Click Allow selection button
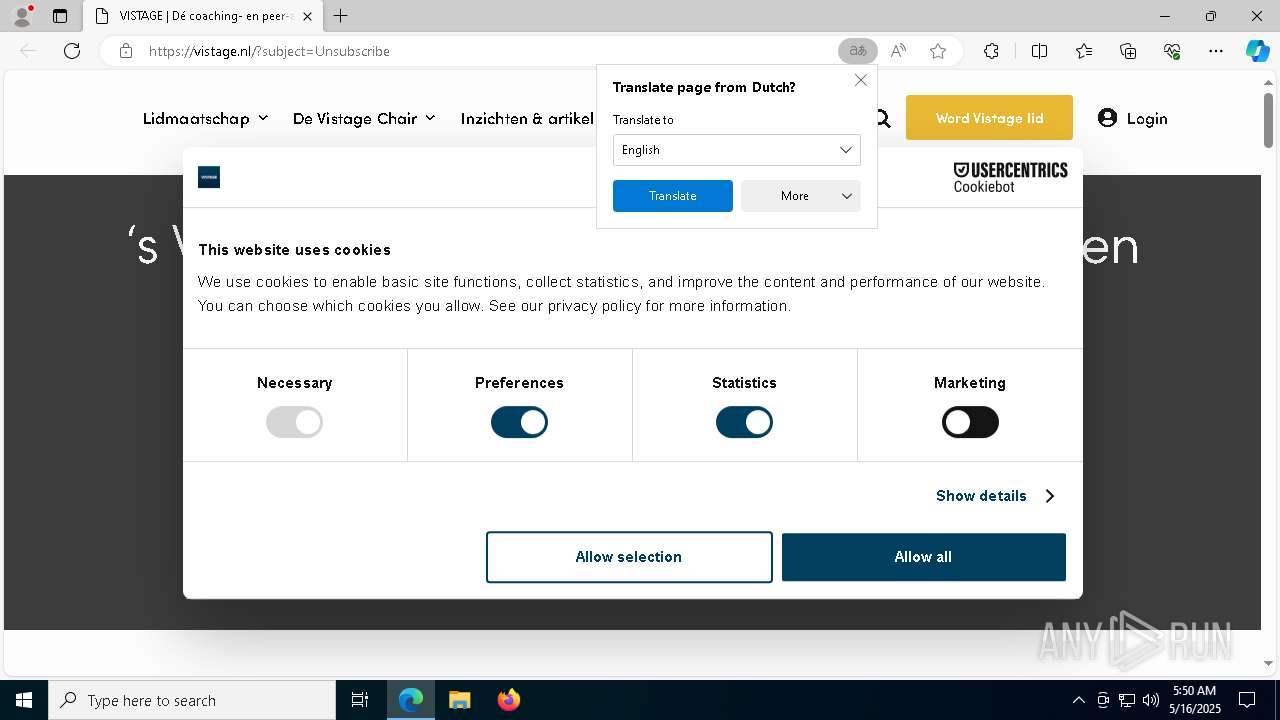1280x720 pixels. [629, 557]
